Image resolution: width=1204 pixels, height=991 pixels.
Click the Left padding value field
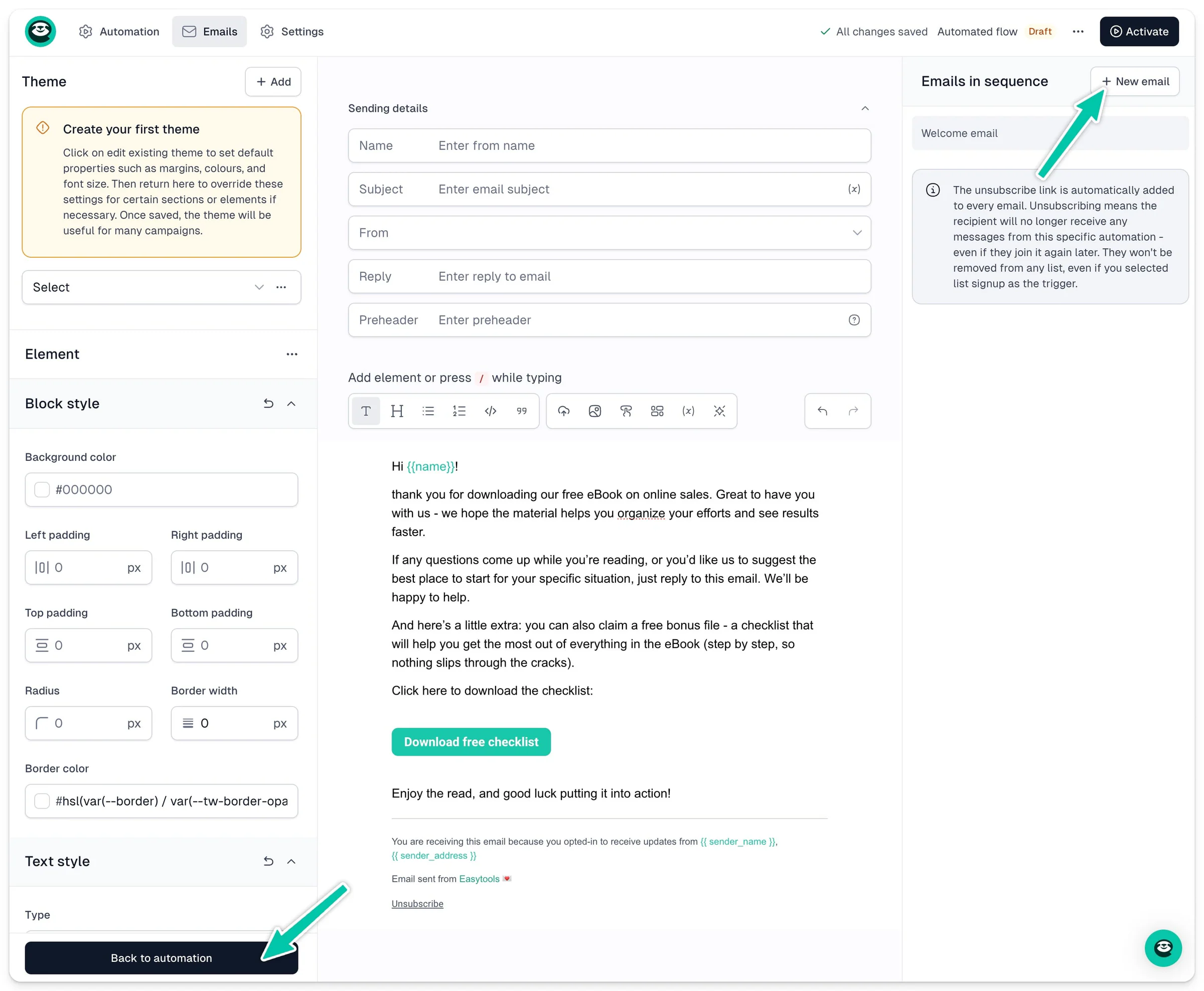88,567
